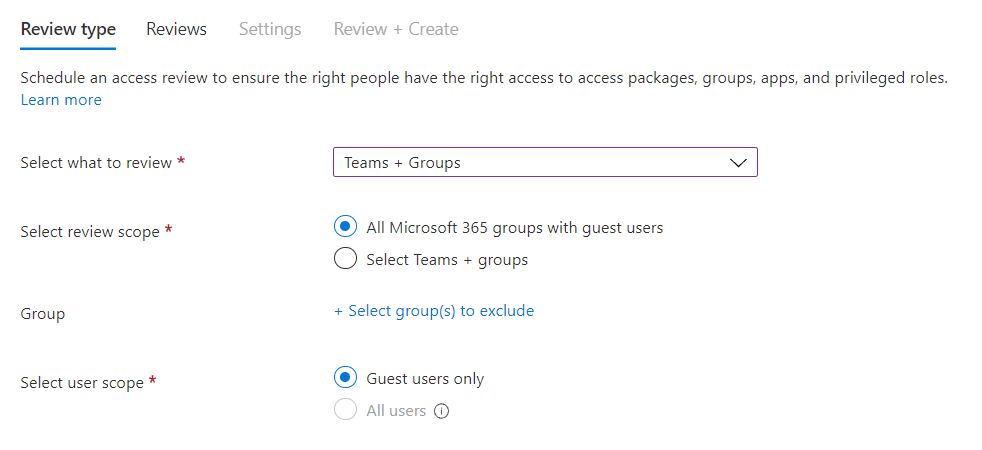Click the Schedule an access review description text
Screen dimensions: 982x450
tap(484, 78)
